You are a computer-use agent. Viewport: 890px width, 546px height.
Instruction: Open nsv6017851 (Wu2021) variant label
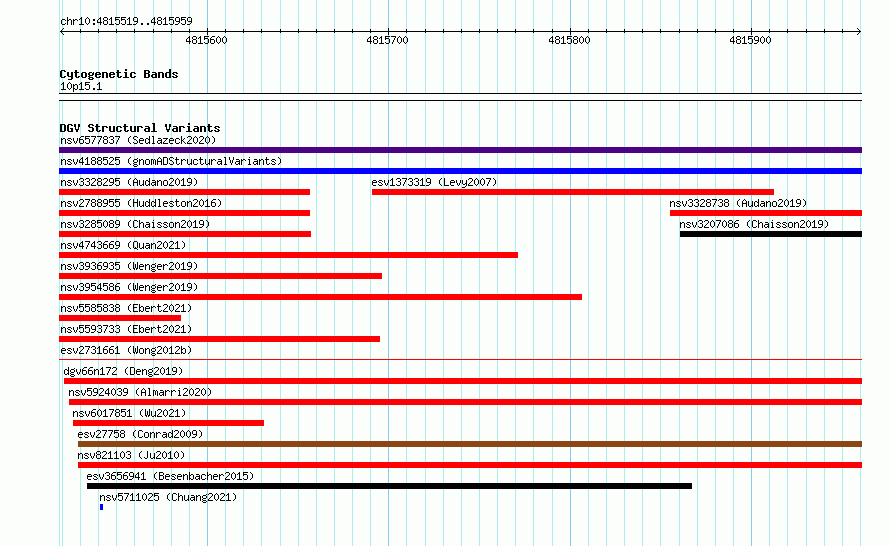click(x=129, y=413)
